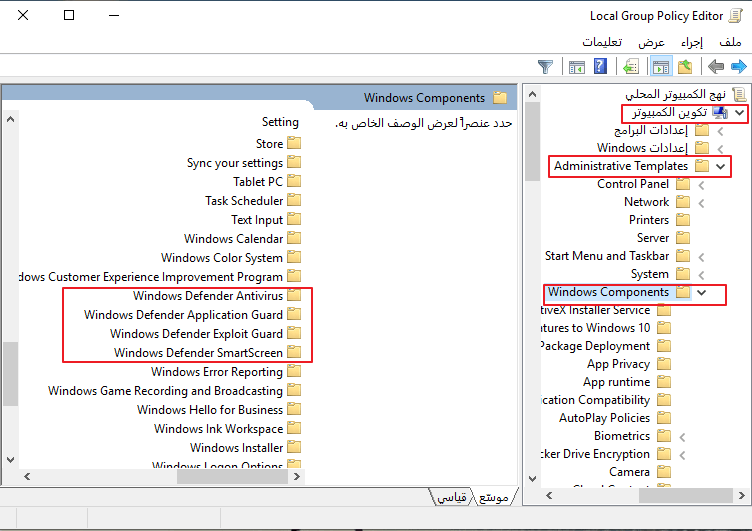This screenshot has height=531, width=752.
Task: Open the Help question mark icon
Action: point(600,66)
